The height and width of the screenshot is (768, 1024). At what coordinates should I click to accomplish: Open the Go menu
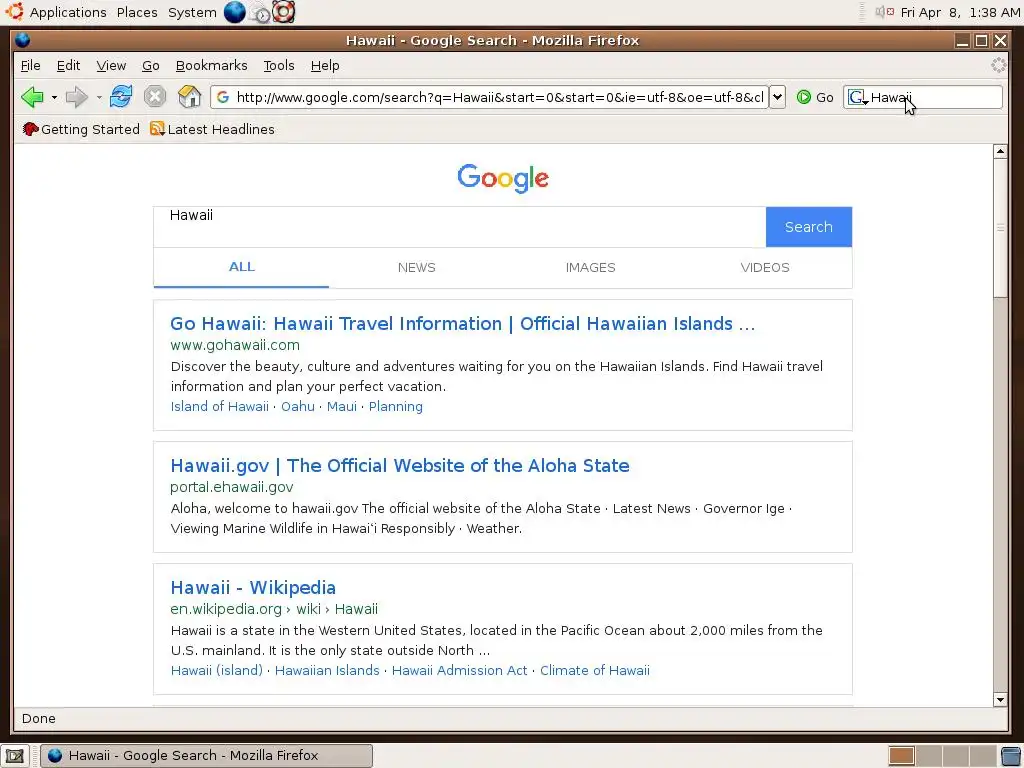pyautogui.click(x=151, y=65)
